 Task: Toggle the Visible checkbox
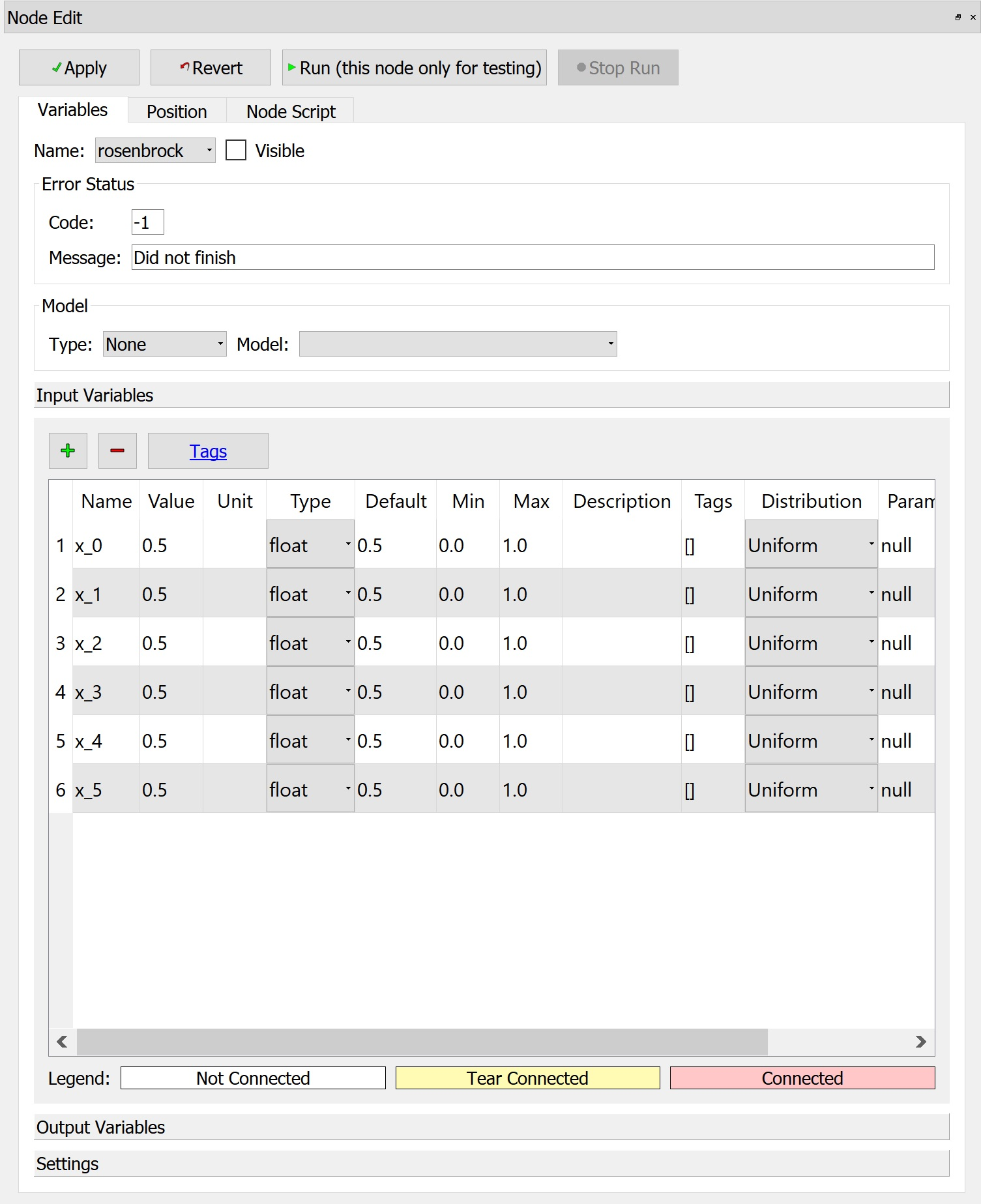coord(236,150)
